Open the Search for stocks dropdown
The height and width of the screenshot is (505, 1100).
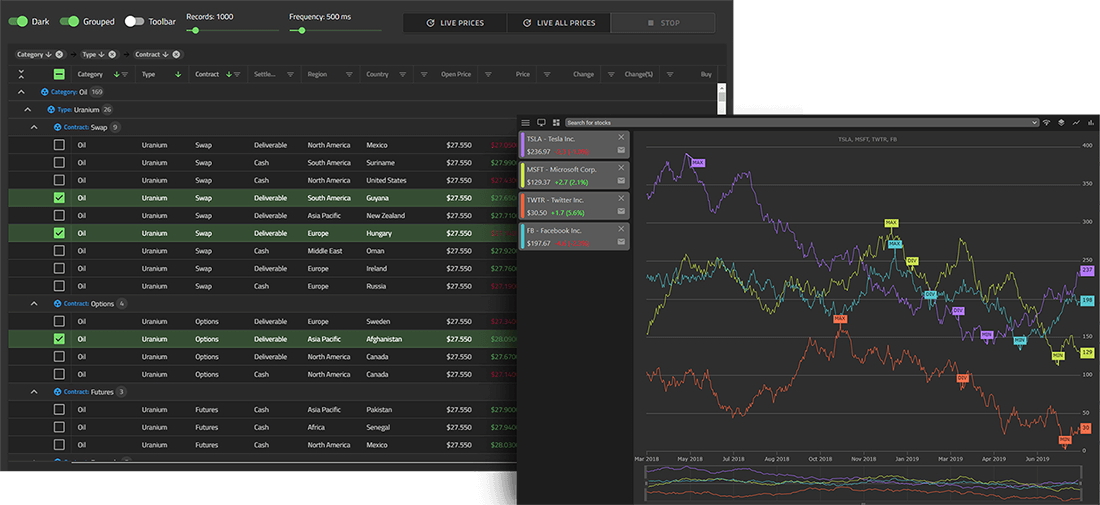click(x=1034, y=122)
